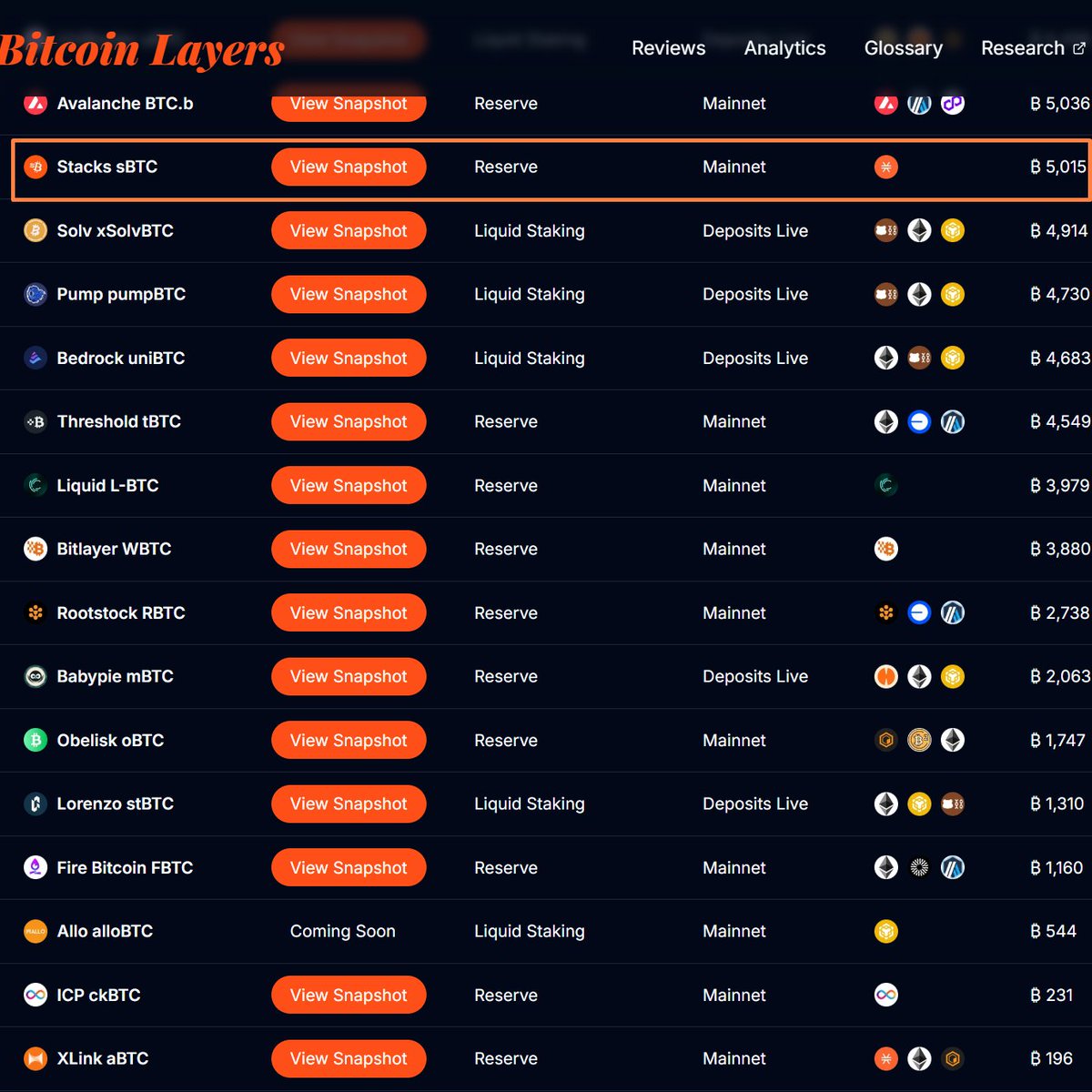The height and width of the screenshot is (1092, 1092).
Task: Click the Arbitrum icon in Threshold tBTC row
Action: click(953, 422)
